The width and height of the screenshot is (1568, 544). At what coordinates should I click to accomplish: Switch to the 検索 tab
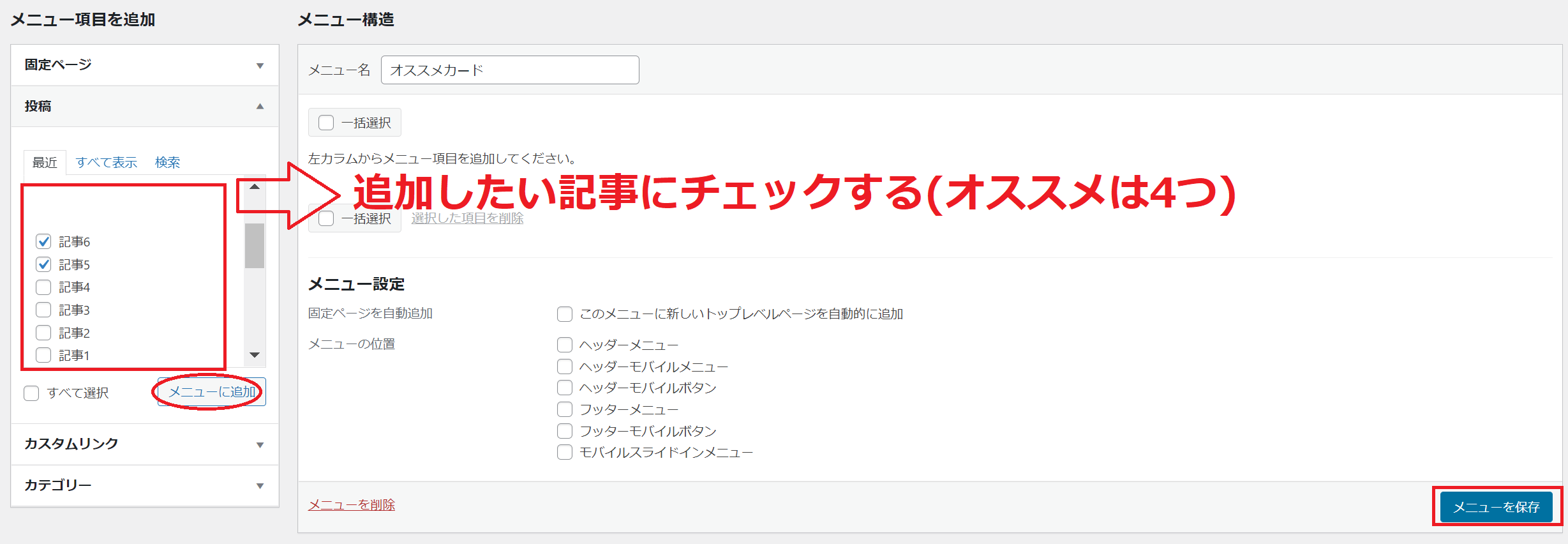pyautogui.click(x=168, y=162)
